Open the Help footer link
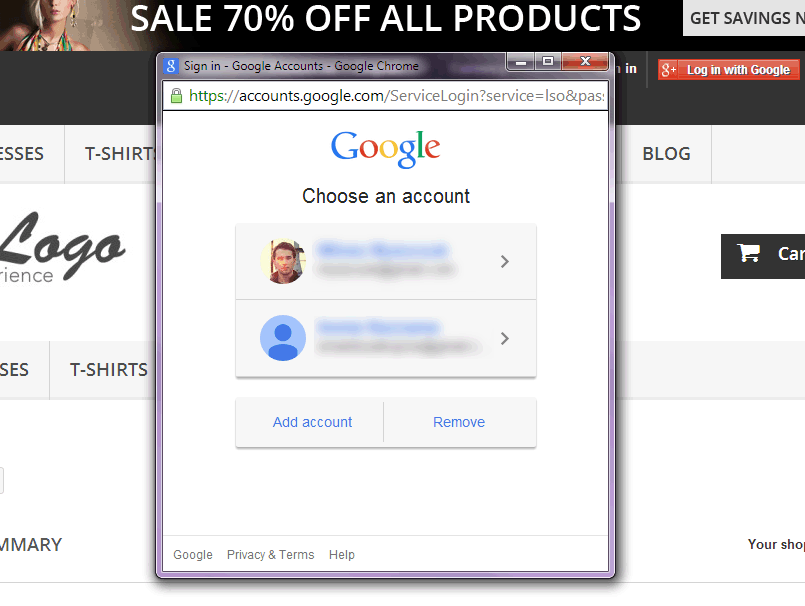This screenshot has width=805, height=606. click(342, 555)
